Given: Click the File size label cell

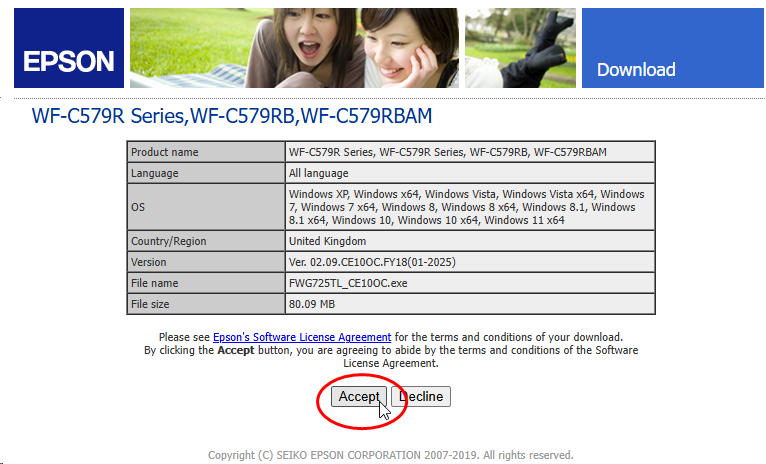Looking at the screenshot, I should click(206, 304).
